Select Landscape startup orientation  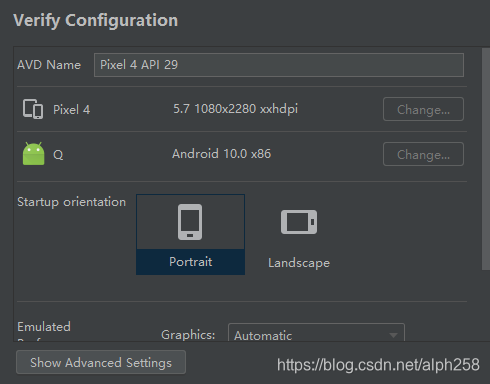(x=299, y=239)
